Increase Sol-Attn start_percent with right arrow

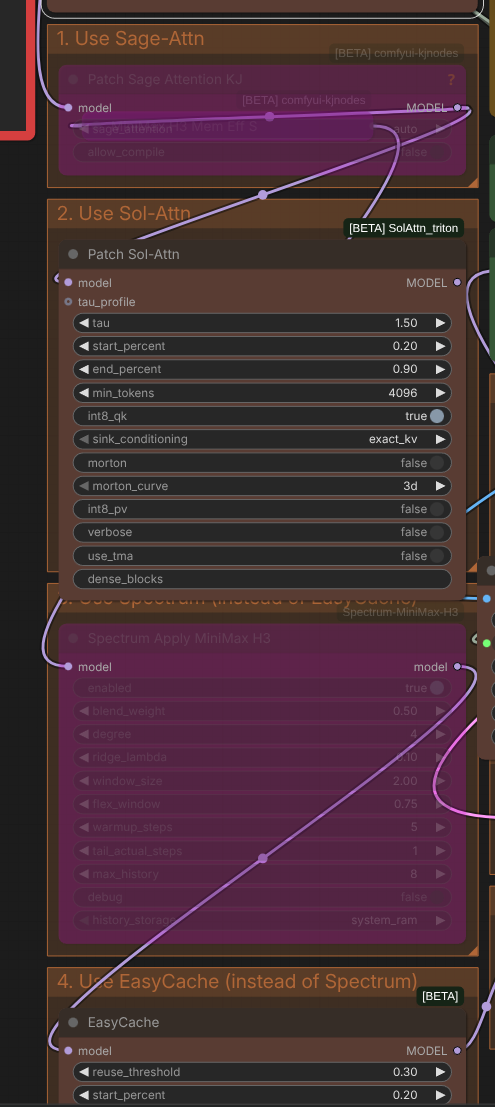[x=441, y=346]
